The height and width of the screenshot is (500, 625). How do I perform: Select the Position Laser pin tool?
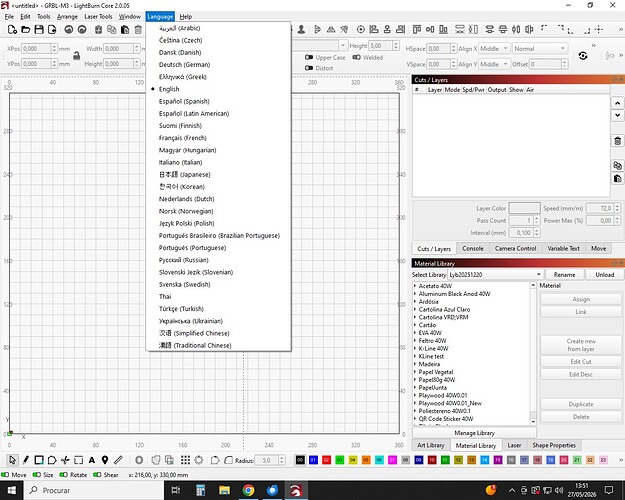(x=105, y=460)
